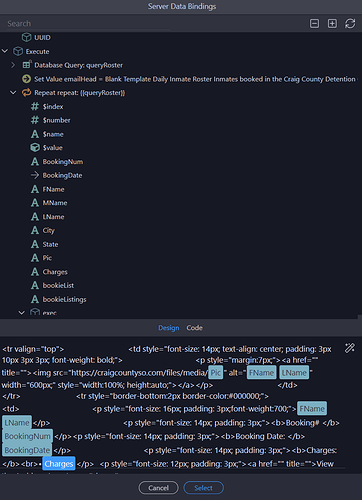Click the refresh bindings icon

(x=350, y=23)
